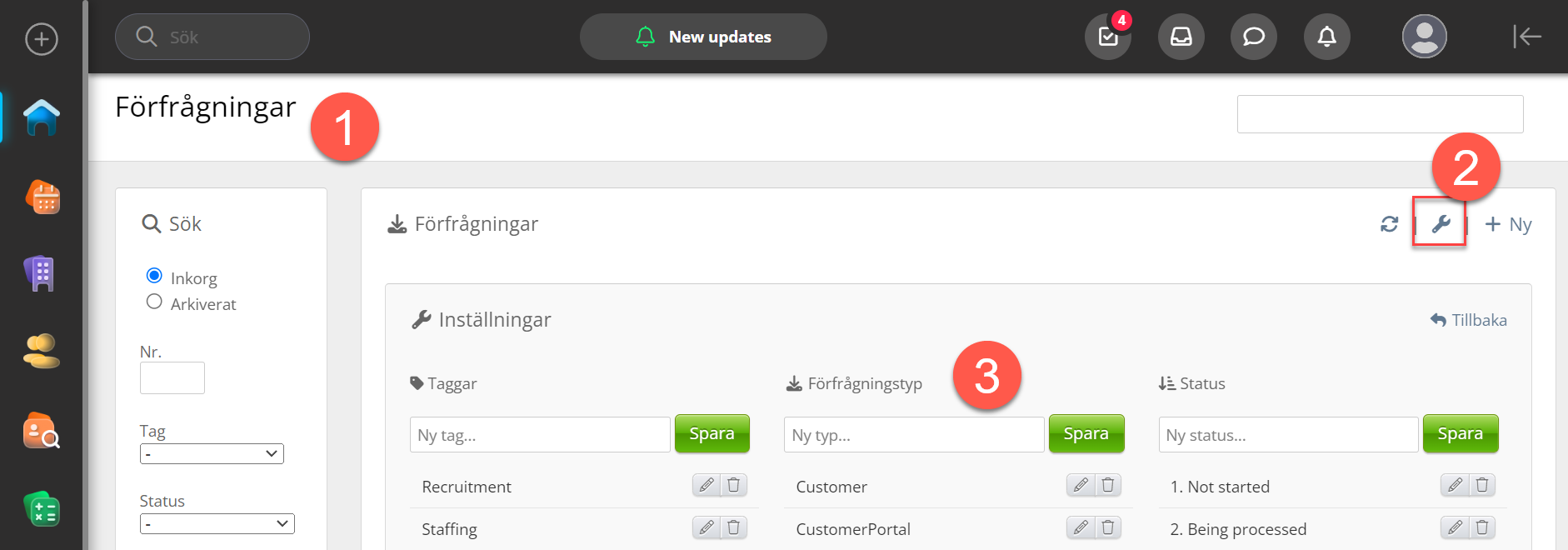Open the wrench settings icon

pyautogui.click(x=1441, y=223)
